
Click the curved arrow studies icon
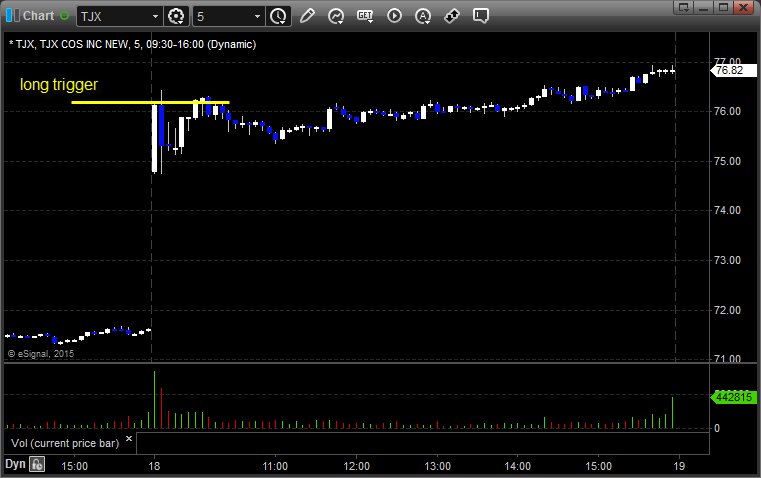(x=336, y=16)
